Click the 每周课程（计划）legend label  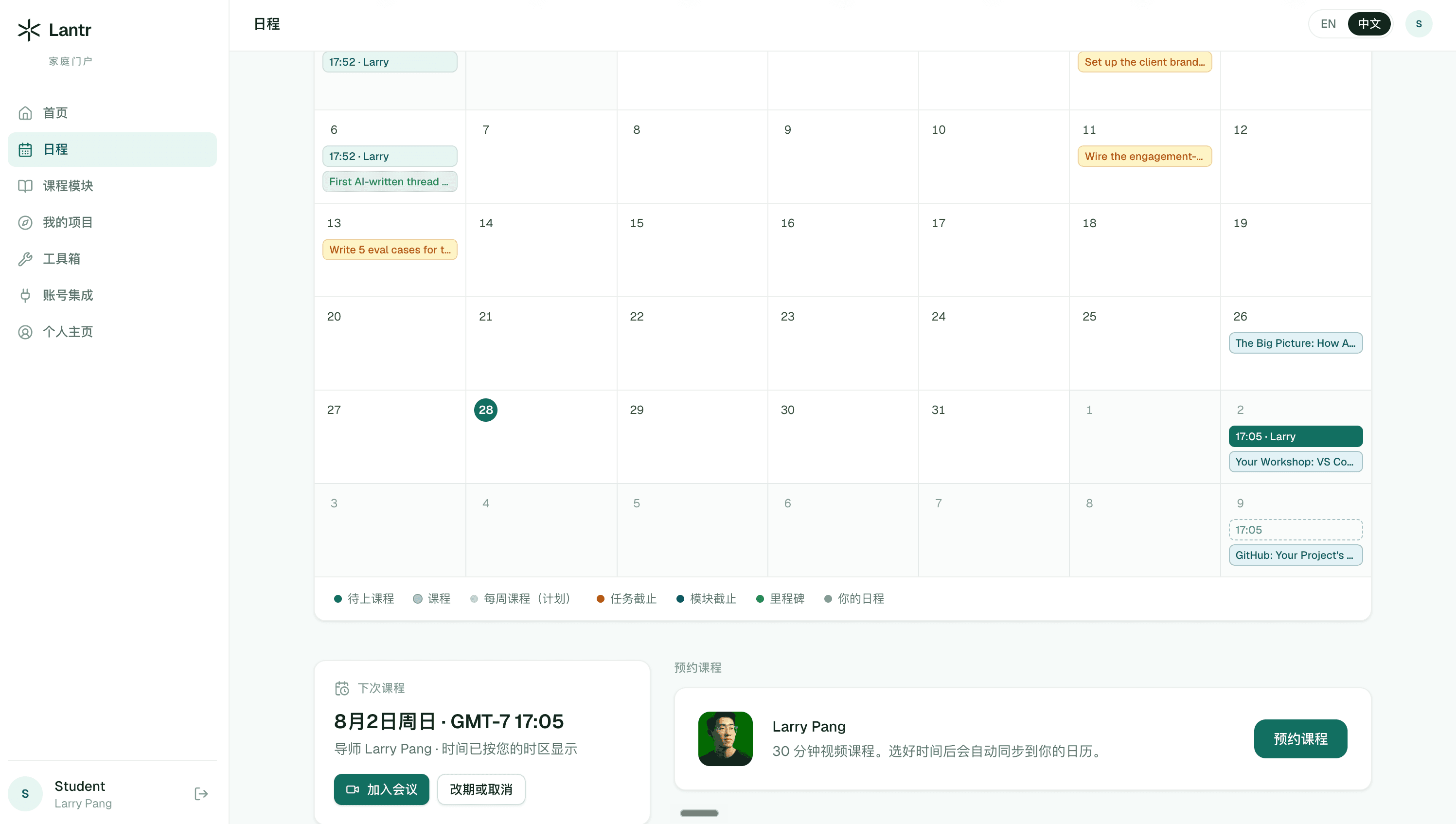[x=529, y=599]
